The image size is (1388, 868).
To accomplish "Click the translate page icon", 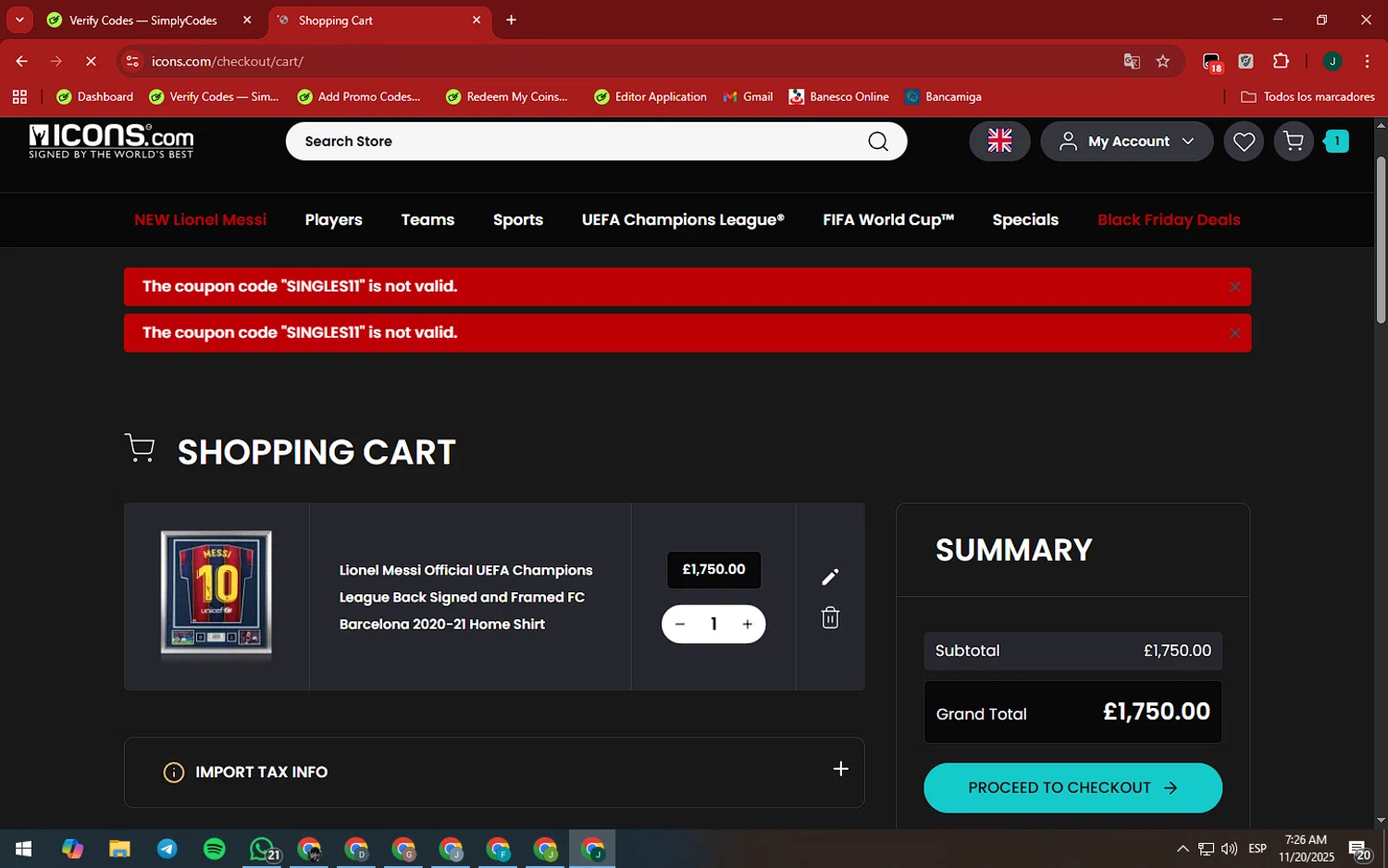I will pos(1132,62).
